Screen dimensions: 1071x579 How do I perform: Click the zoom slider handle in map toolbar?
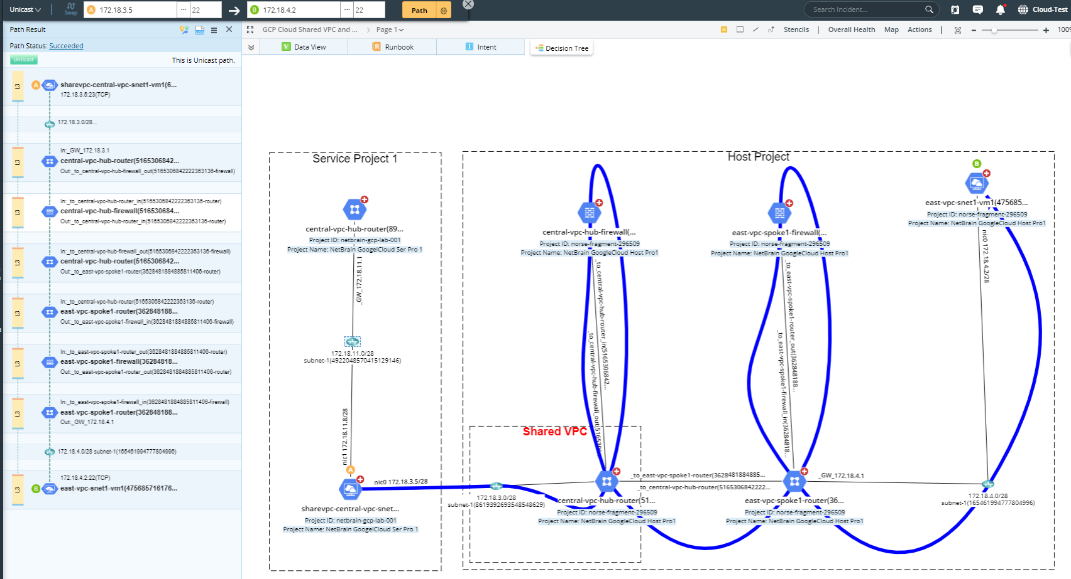point(994,30)
